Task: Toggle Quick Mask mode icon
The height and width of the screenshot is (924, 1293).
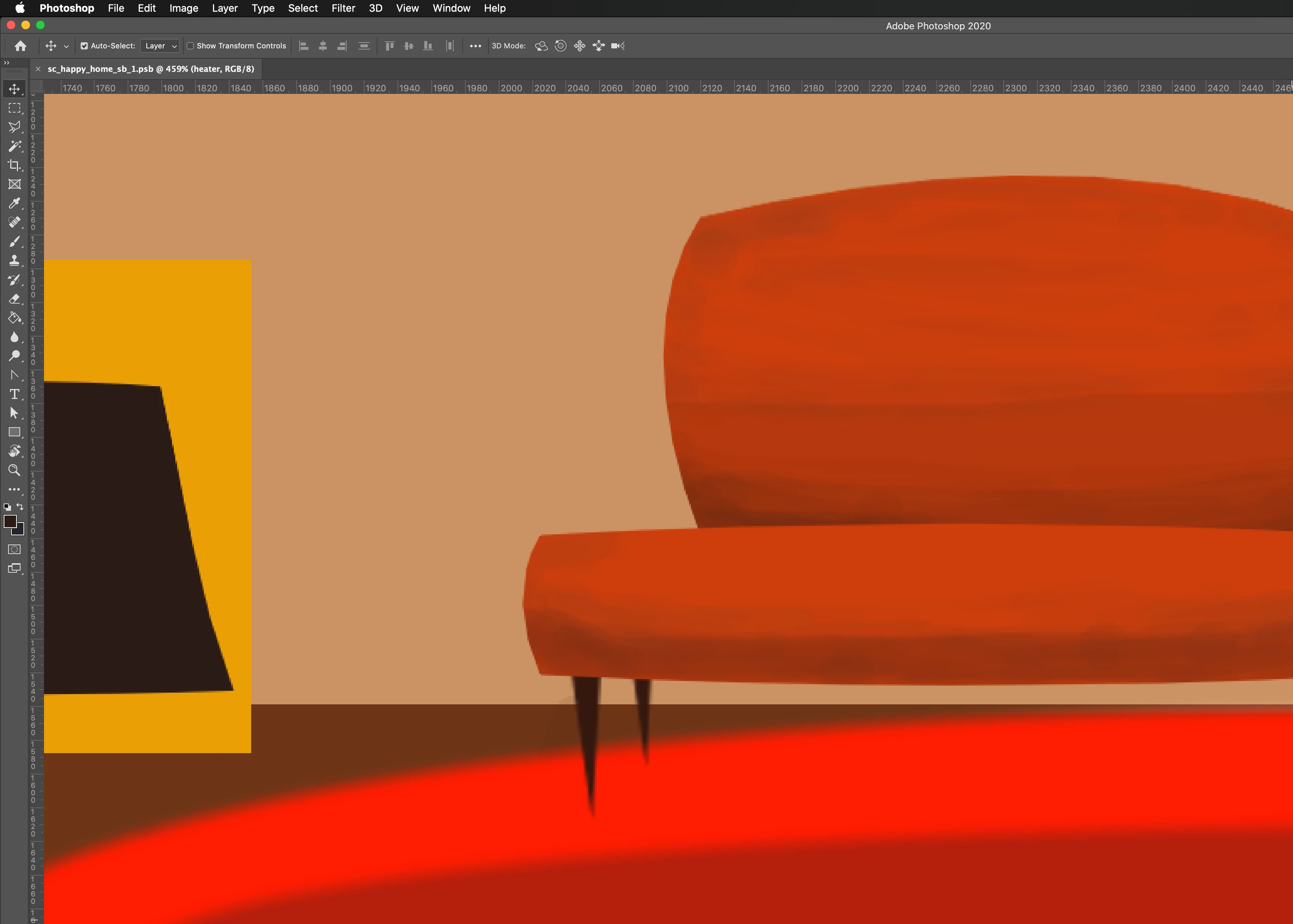Action: point(14,549)
